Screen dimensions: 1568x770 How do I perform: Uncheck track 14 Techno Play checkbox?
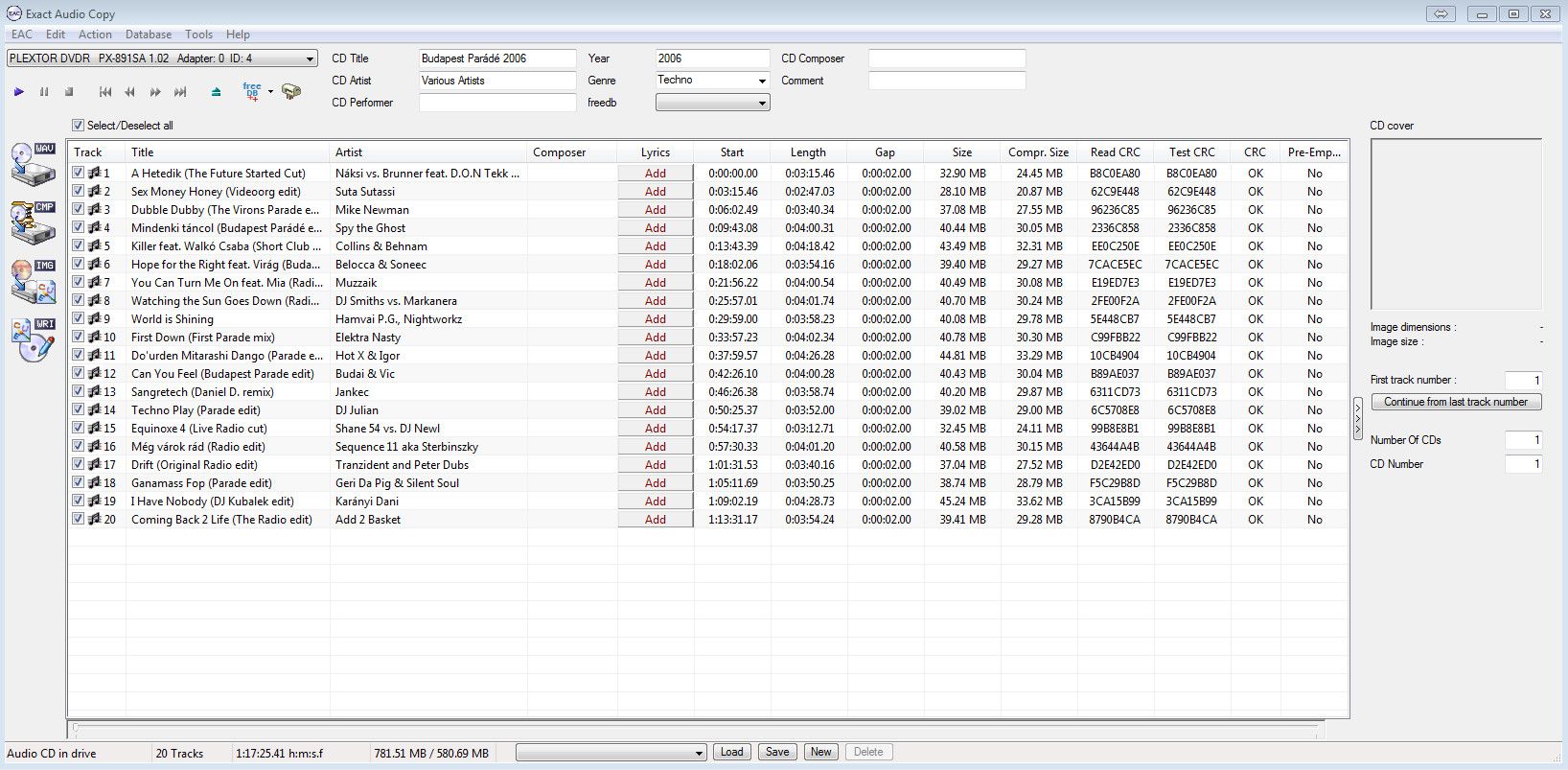[79, 410]
